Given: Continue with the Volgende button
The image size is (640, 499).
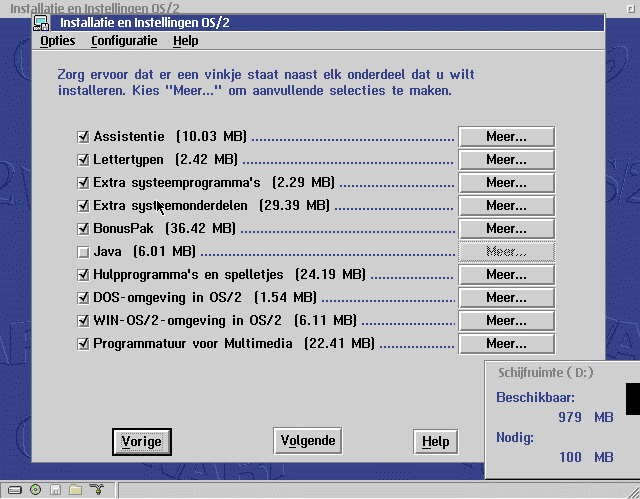Looking at the screenshot, I should [x=308, y=441].
